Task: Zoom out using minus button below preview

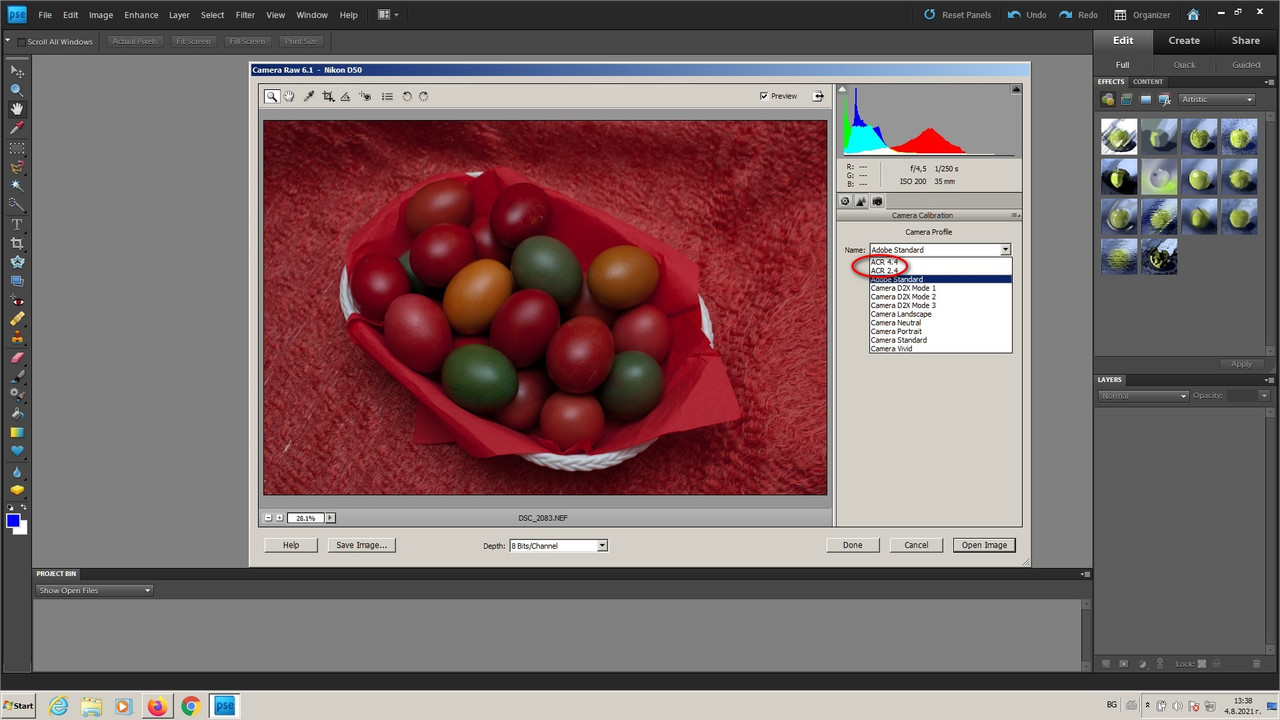Action: point(268,518)
